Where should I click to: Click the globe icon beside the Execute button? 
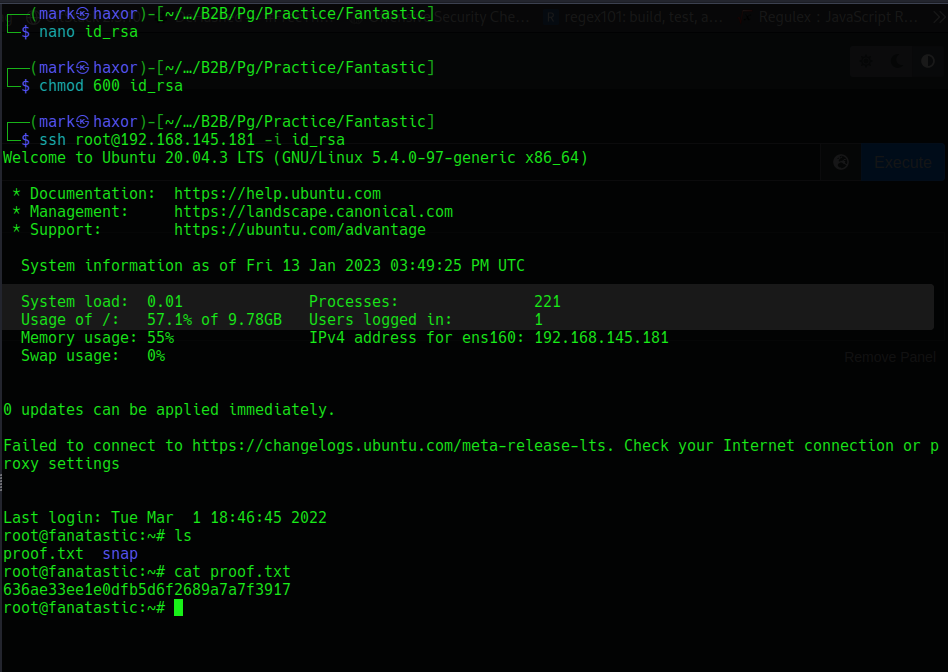[x=841, y=162]
